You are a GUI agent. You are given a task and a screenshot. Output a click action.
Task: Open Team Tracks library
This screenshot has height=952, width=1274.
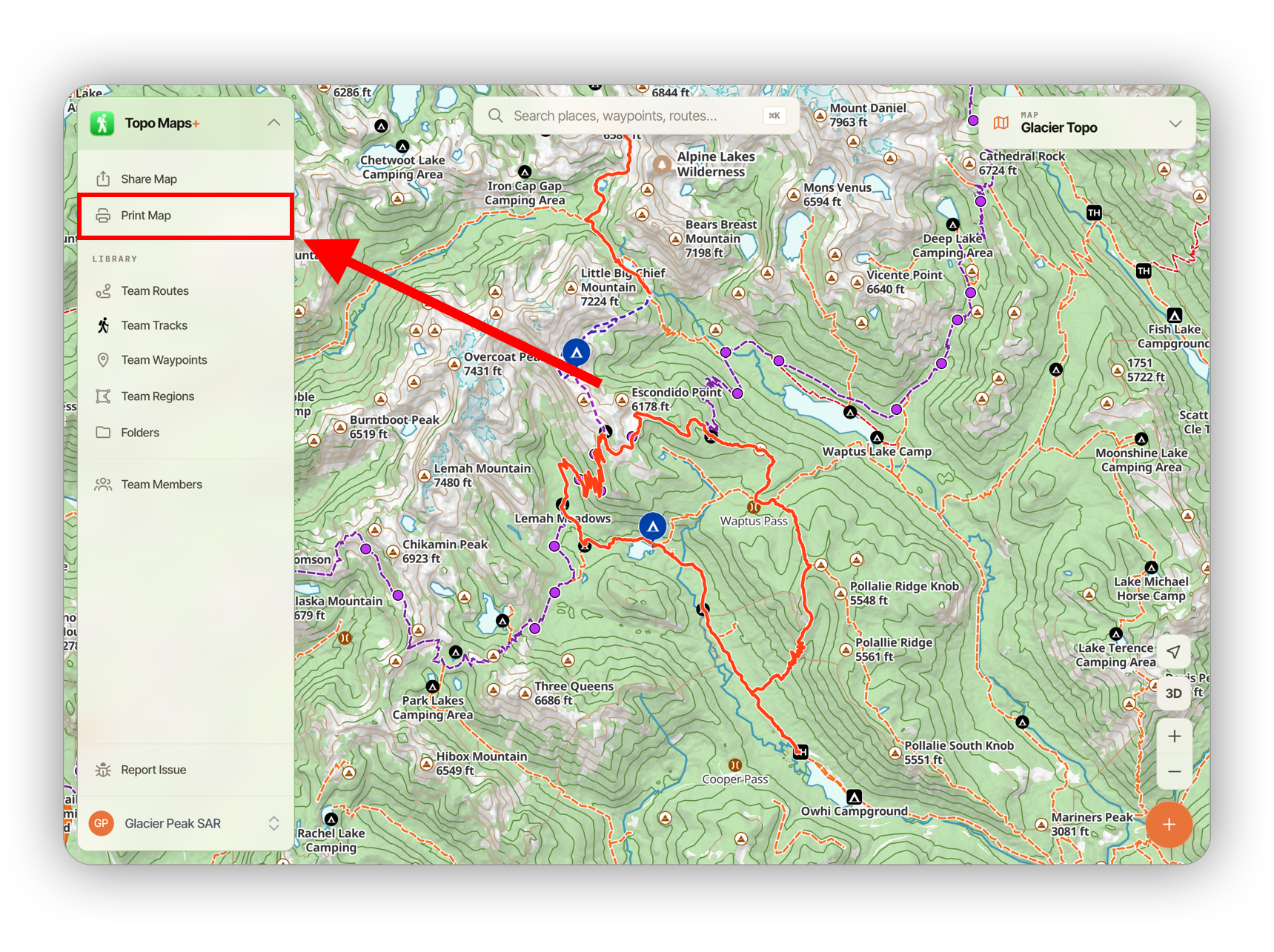(185, 325)
